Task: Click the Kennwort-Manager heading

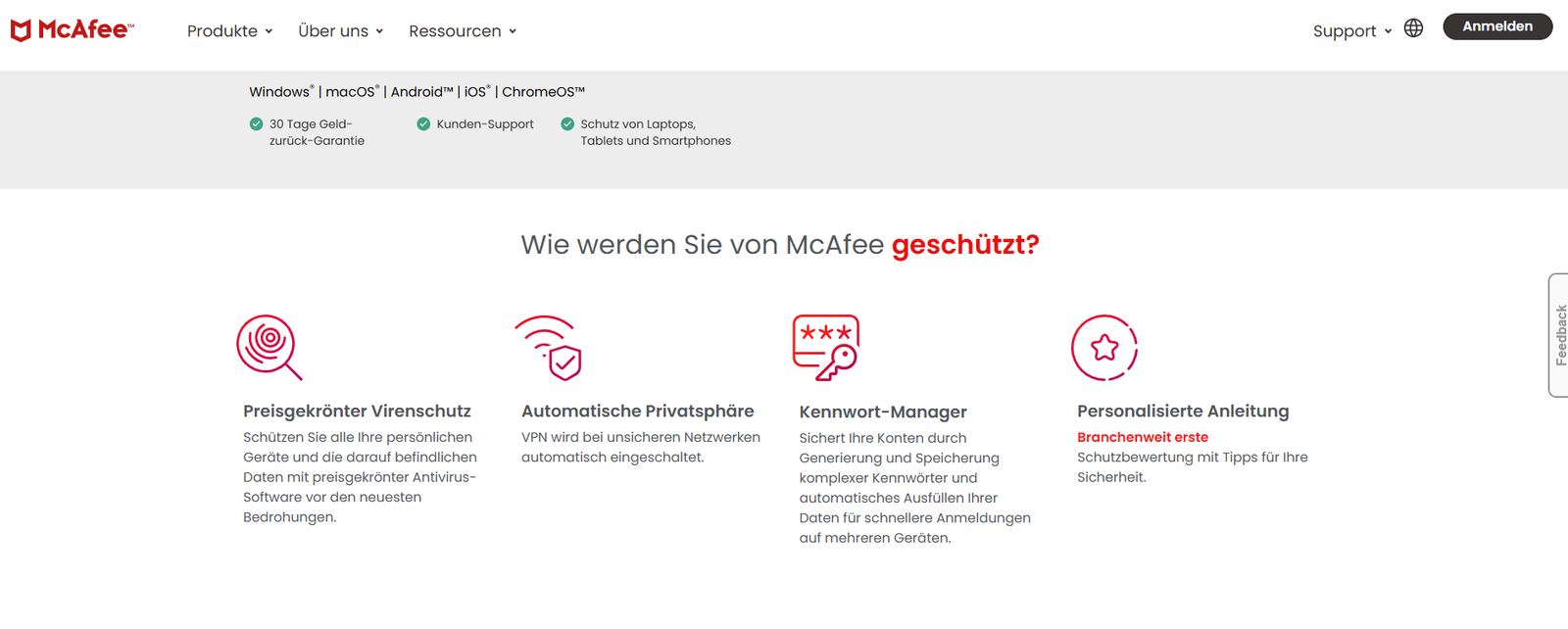Action: click(x=883, y=412)
